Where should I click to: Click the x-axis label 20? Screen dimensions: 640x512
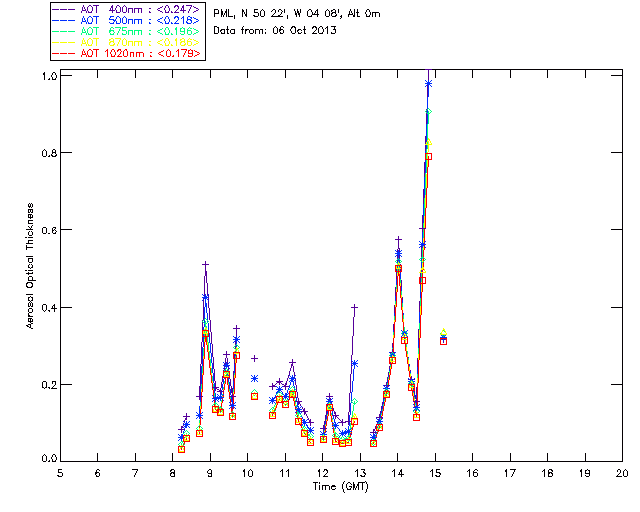[x=622, y=473]
